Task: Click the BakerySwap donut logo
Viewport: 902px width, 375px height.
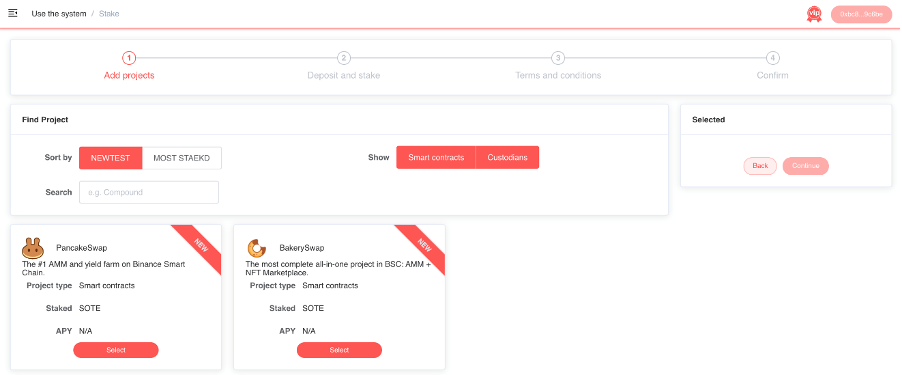Action: pos(257,248)
